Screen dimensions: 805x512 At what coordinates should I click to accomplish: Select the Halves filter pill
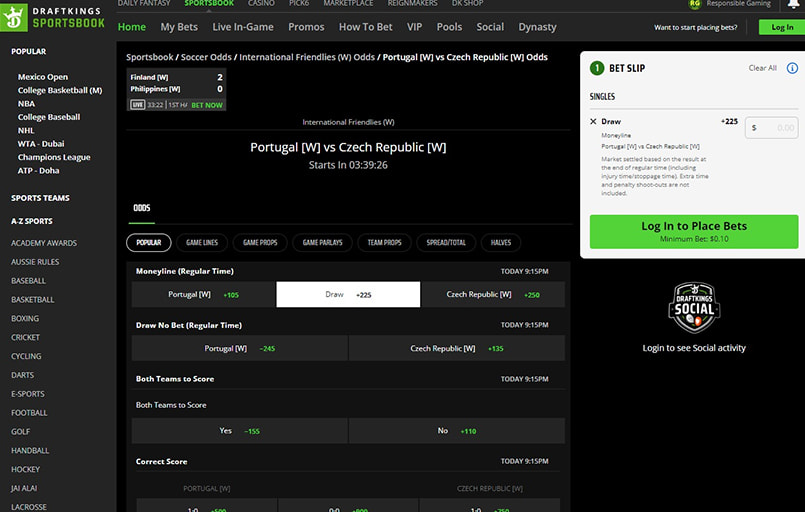501,242
